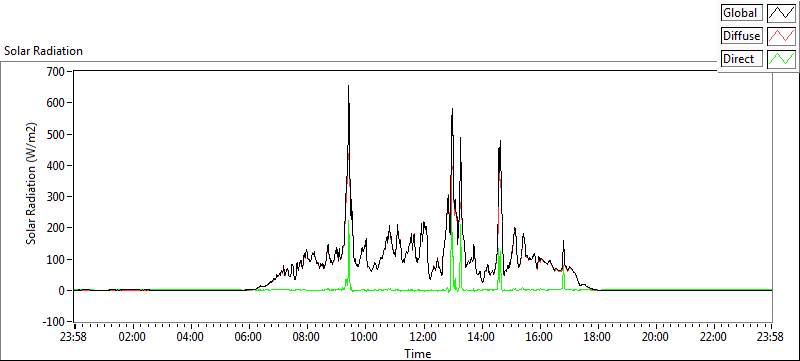Click the 06:00 time axis label
This screenshot has width=800, height=361.
click(249, 337)
